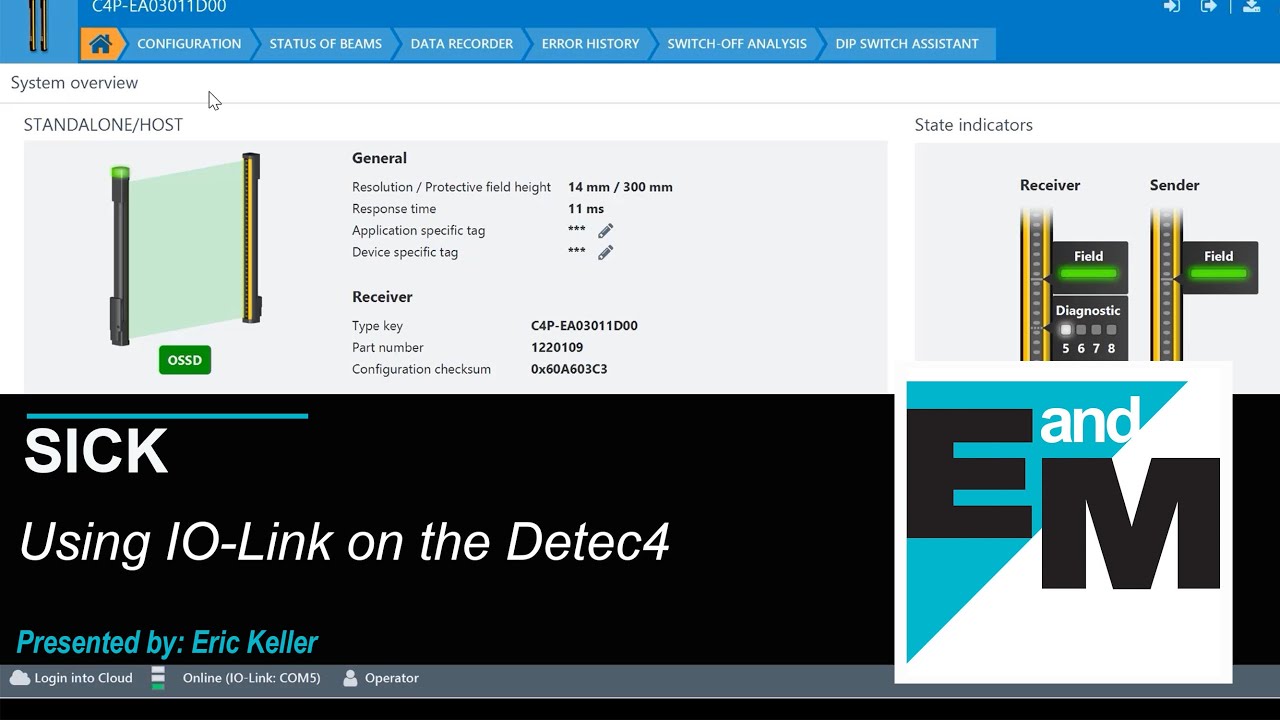The width and height of the screenshot is (1280, 720).
Task: Click the Part number value 1220109
Action: click(x=557, y=348)
